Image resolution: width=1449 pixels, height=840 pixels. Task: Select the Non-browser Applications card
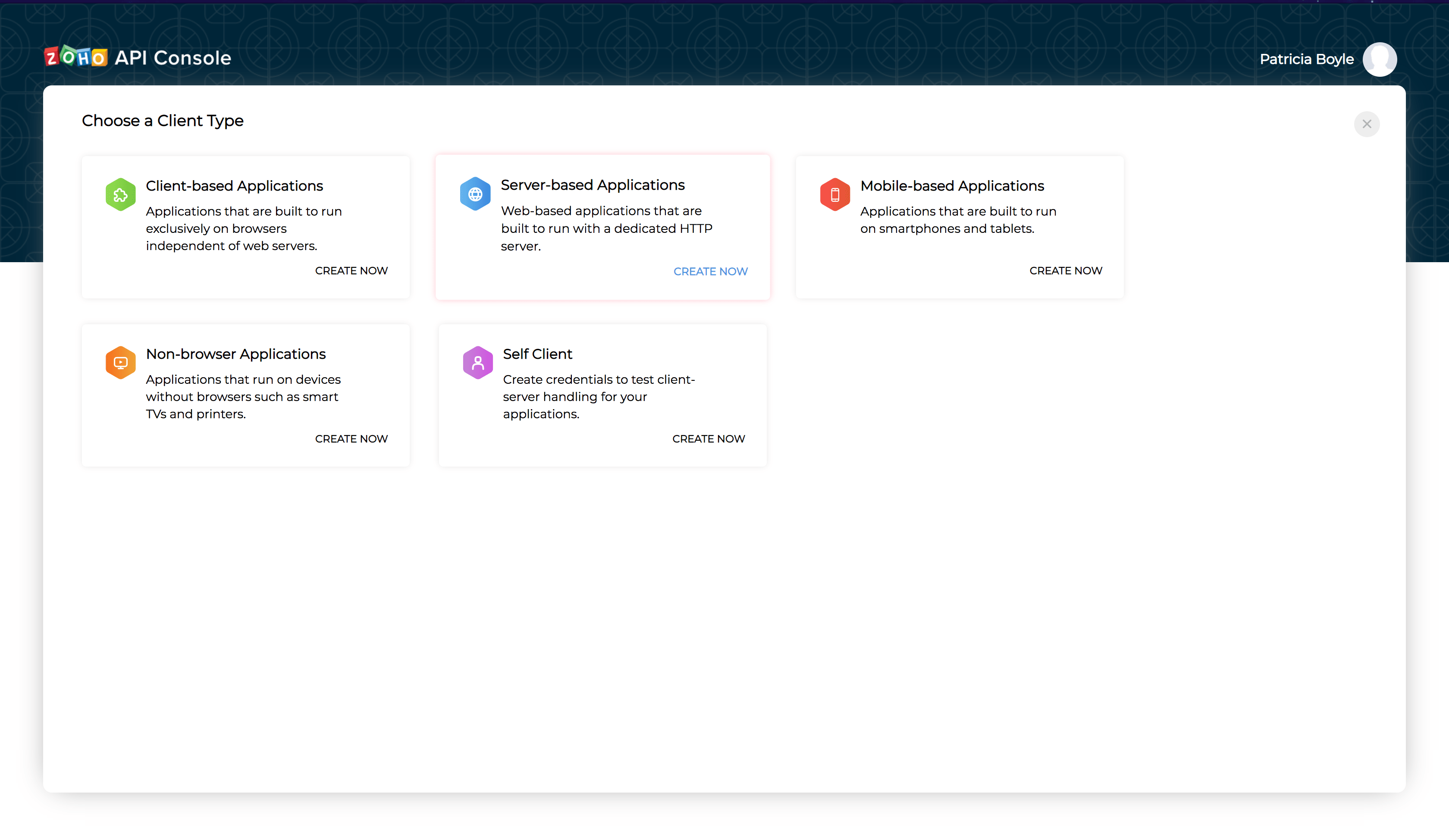[x=245, y=395]
